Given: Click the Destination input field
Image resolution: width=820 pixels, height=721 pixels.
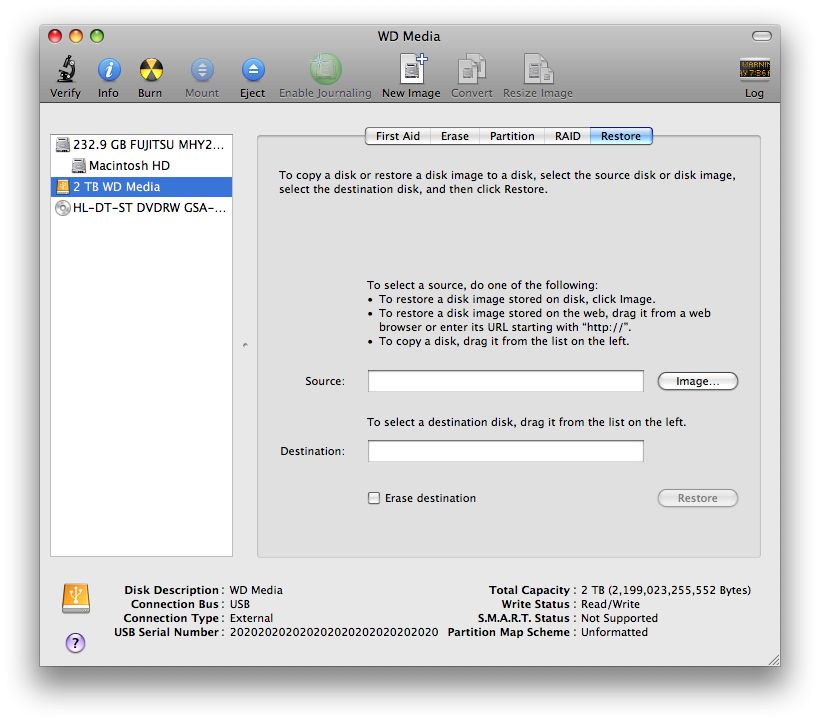Looking at the screenshot, I should (505, 451).
